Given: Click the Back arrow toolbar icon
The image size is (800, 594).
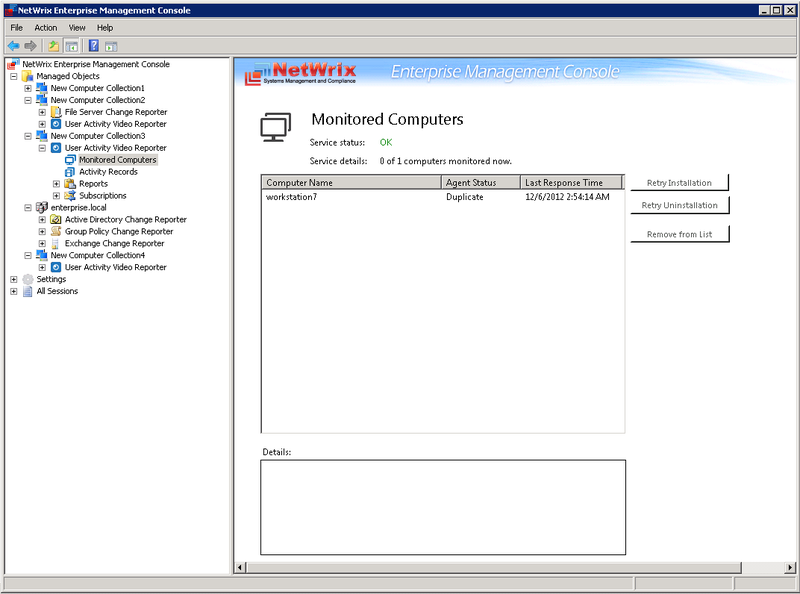Looking at the screenshot, I should [x=14, y=46].
